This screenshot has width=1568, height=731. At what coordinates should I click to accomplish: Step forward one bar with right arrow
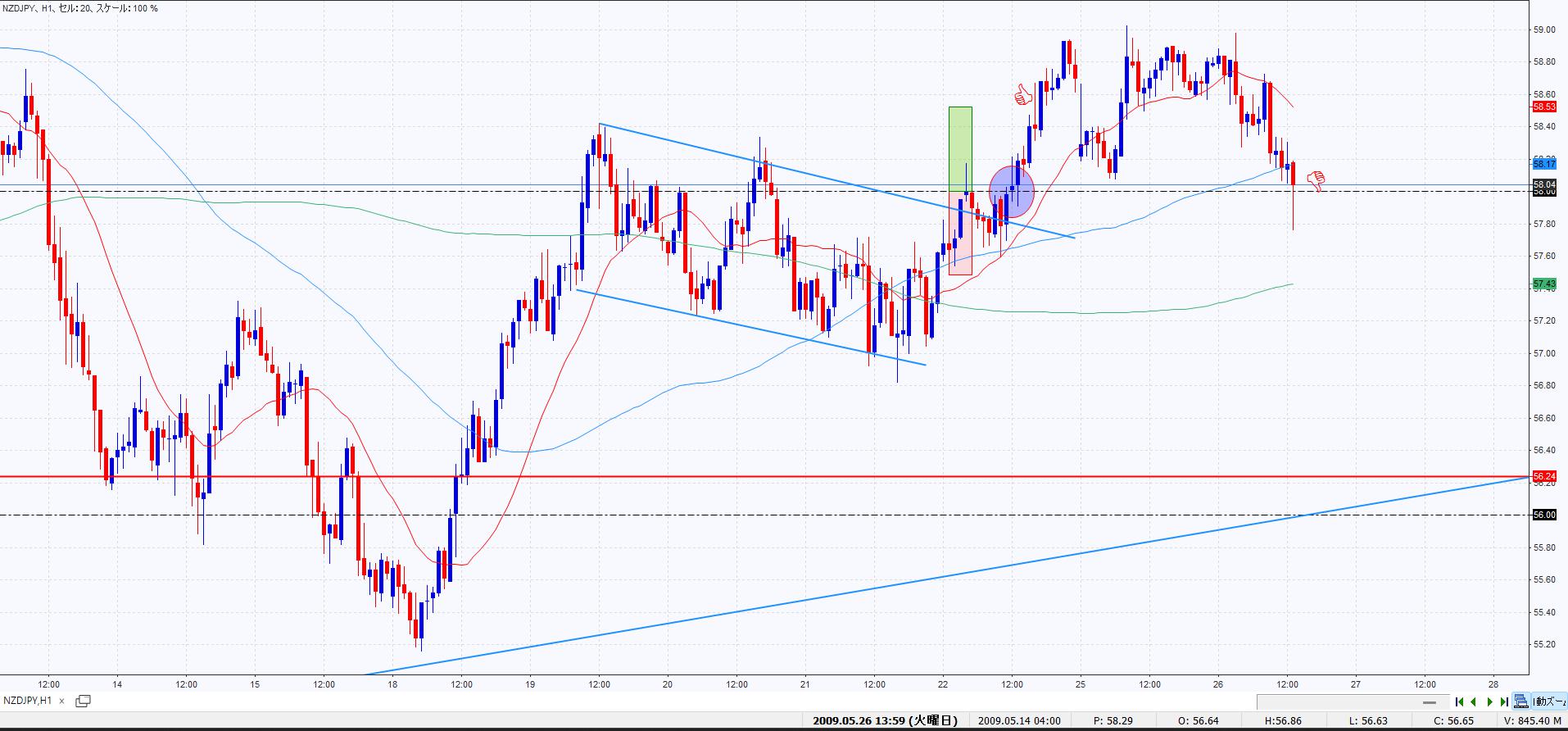[x=1489, y=701]
